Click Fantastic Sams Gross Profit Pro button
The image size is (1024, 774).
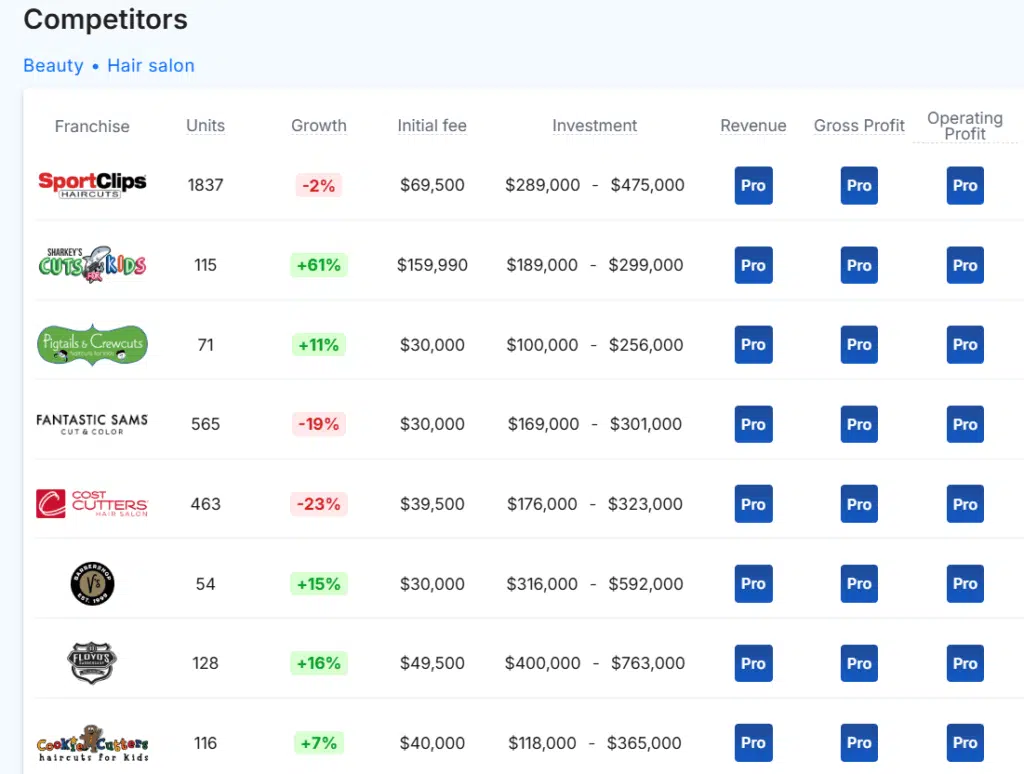coord(859,424)
